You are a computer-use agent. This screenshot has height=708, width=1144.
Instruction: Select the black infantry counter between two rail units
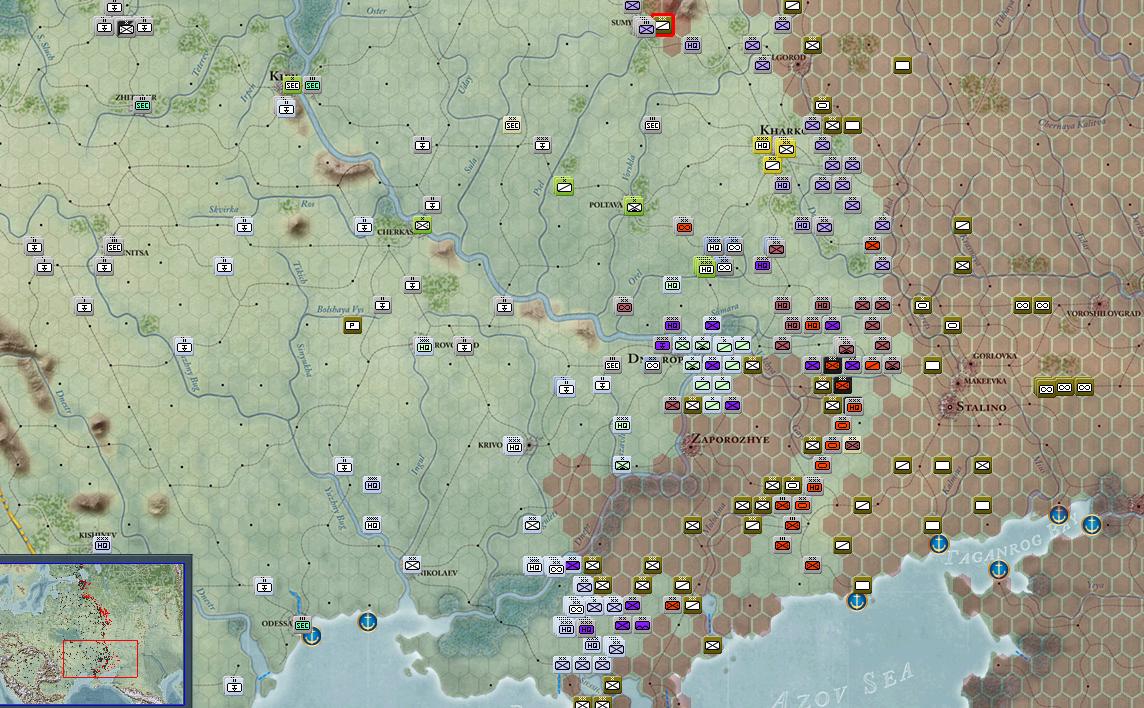(x=125, y=29)
